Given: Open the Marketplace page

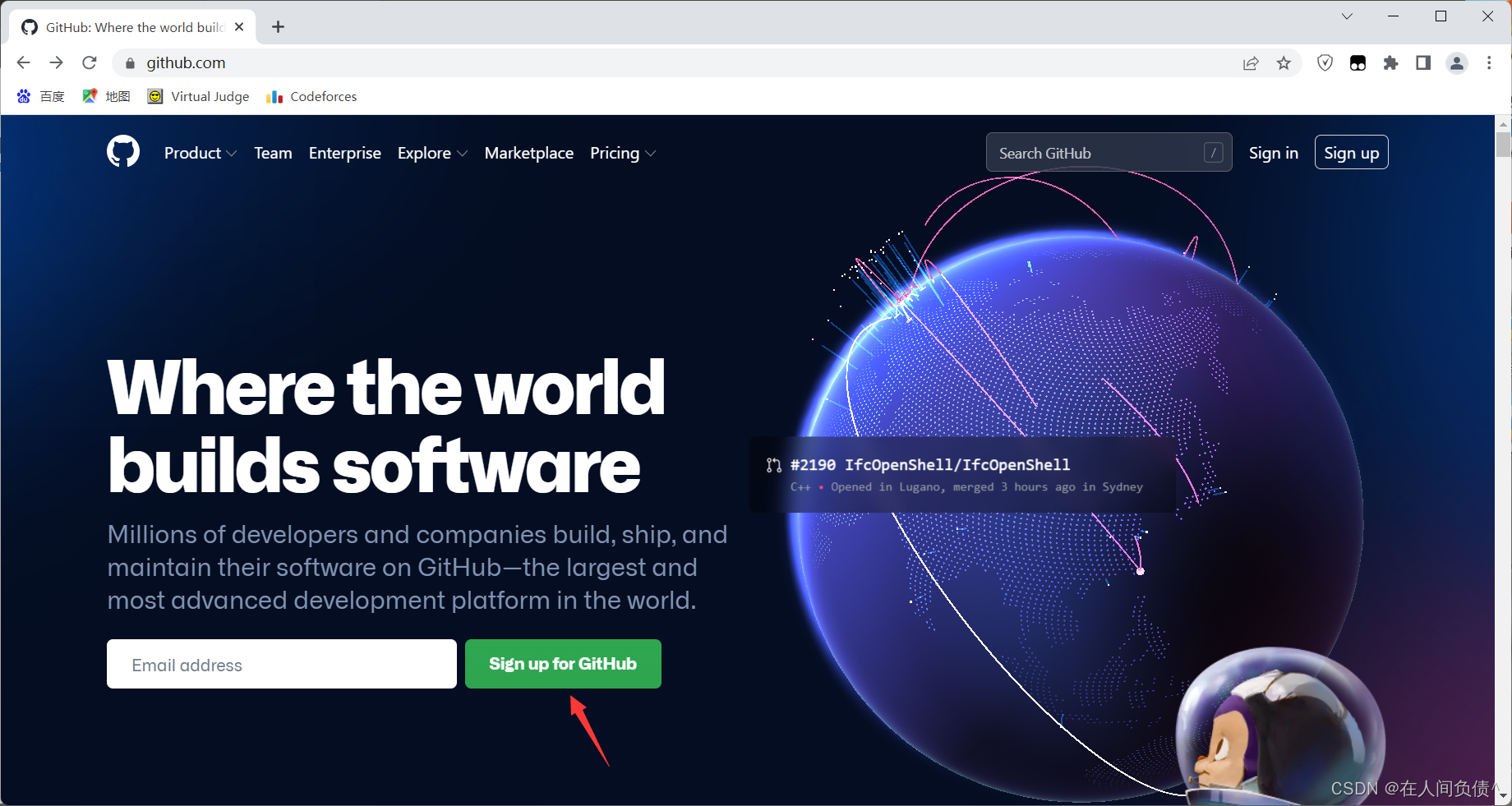Looking at the screenshot, I should (528, 153).
